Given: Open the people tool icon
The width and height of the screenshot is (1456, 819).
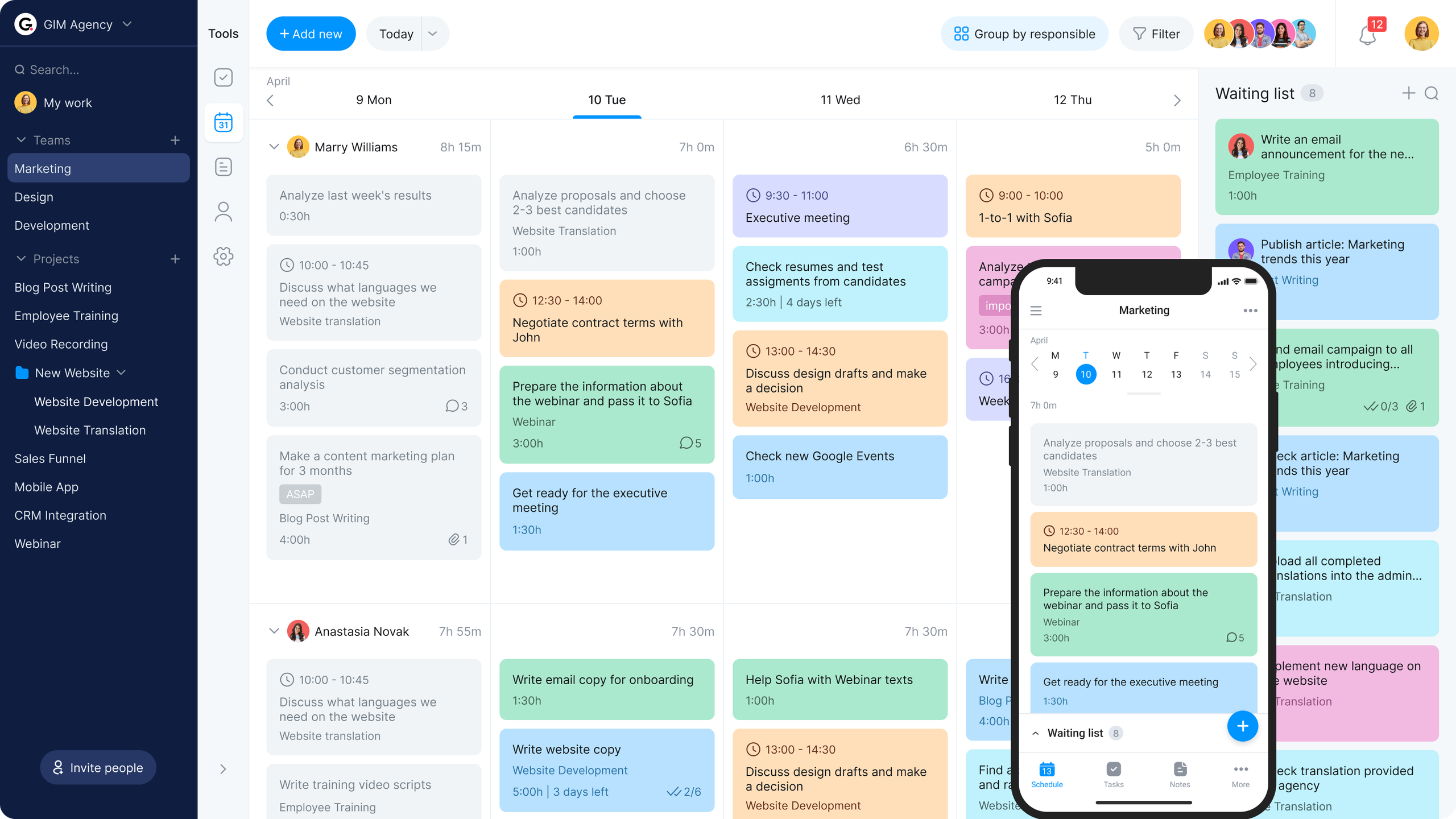Looking at the screenshot, I should tap(223, 212).
